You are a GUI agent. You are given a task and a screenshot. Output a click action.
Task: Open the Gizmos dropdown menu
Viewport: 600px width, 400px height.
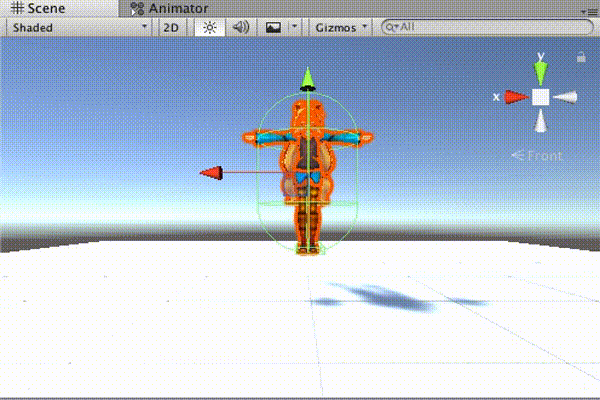(341, 27)
